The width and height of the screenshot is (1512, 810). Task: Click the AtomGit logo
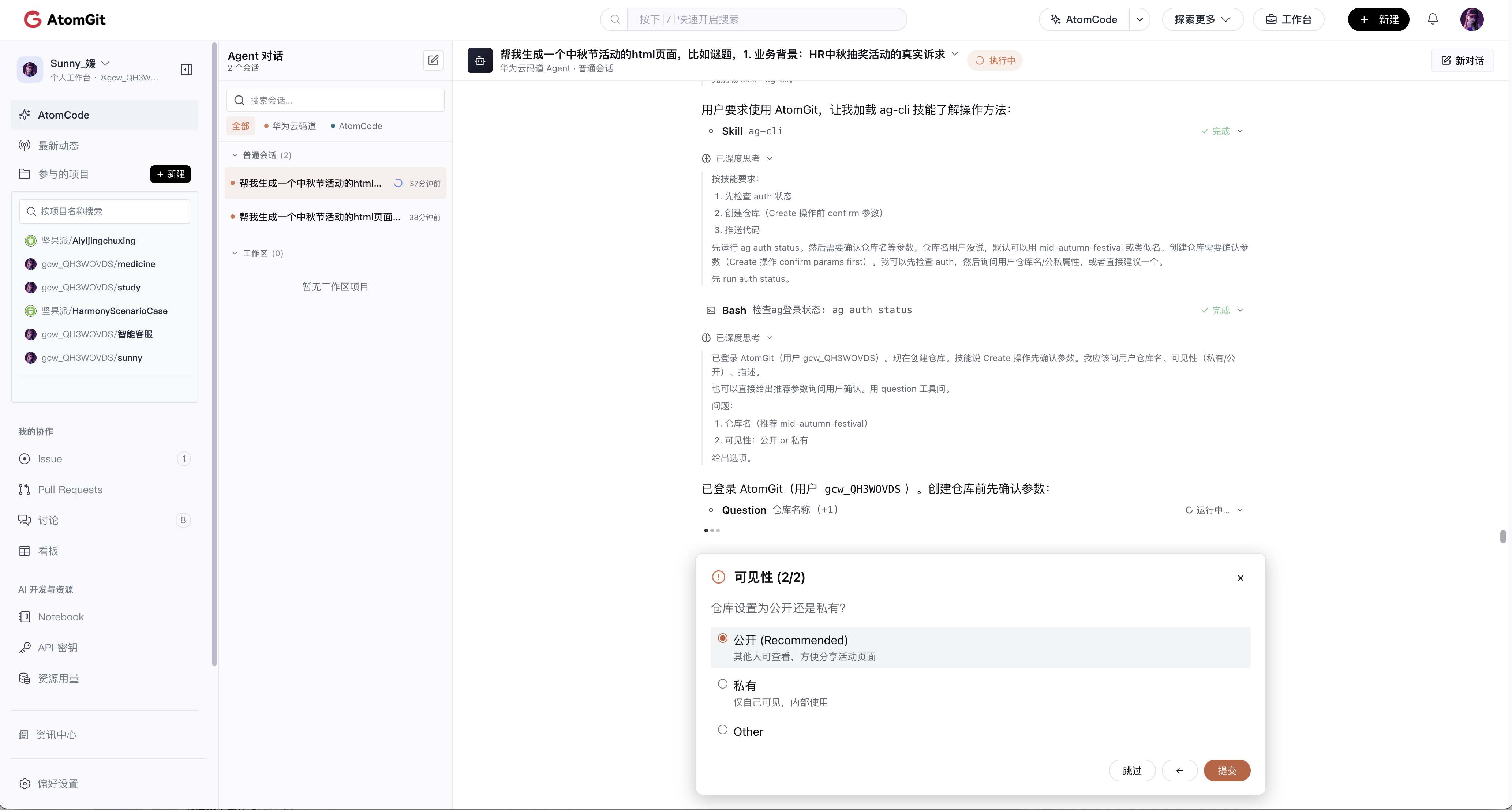(64, 19)
